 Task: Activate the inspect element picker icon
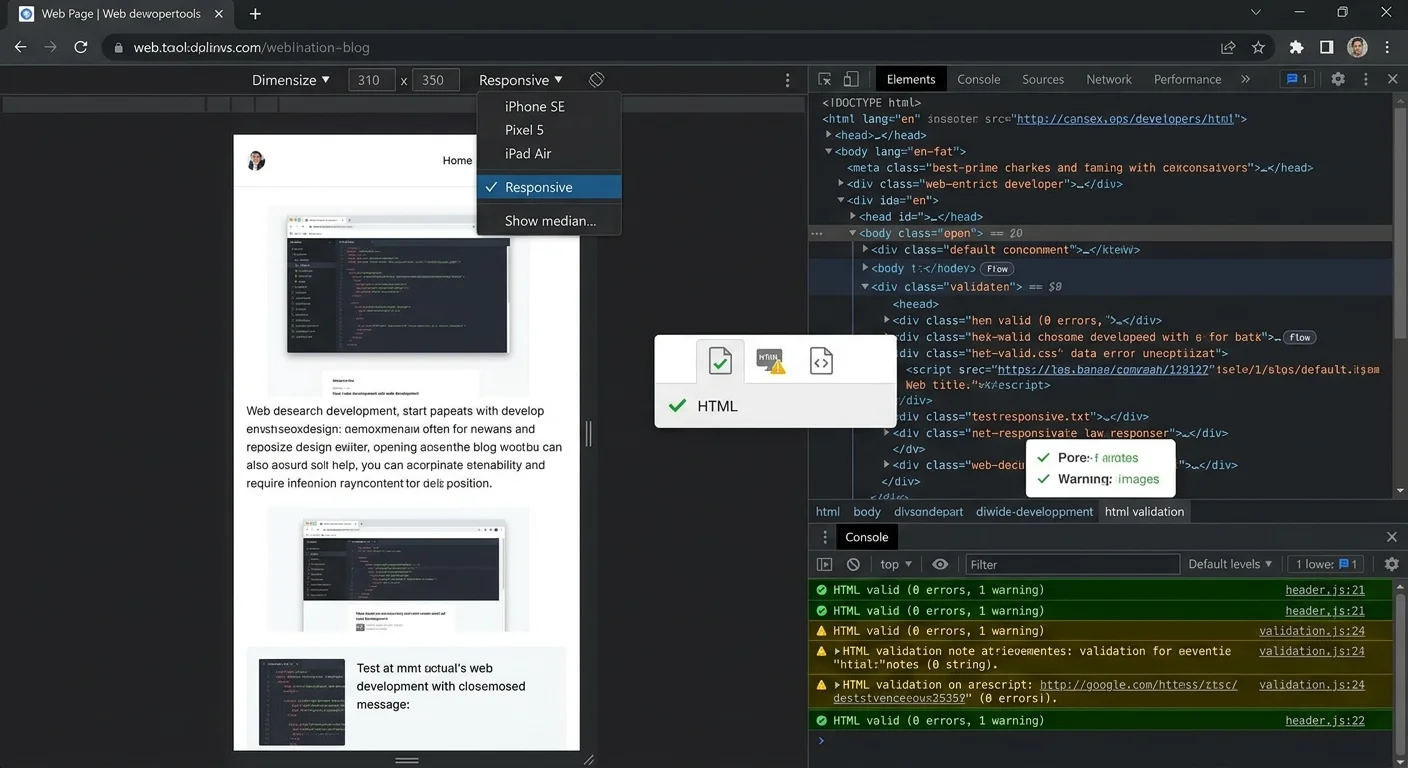[x=825, y=79]
